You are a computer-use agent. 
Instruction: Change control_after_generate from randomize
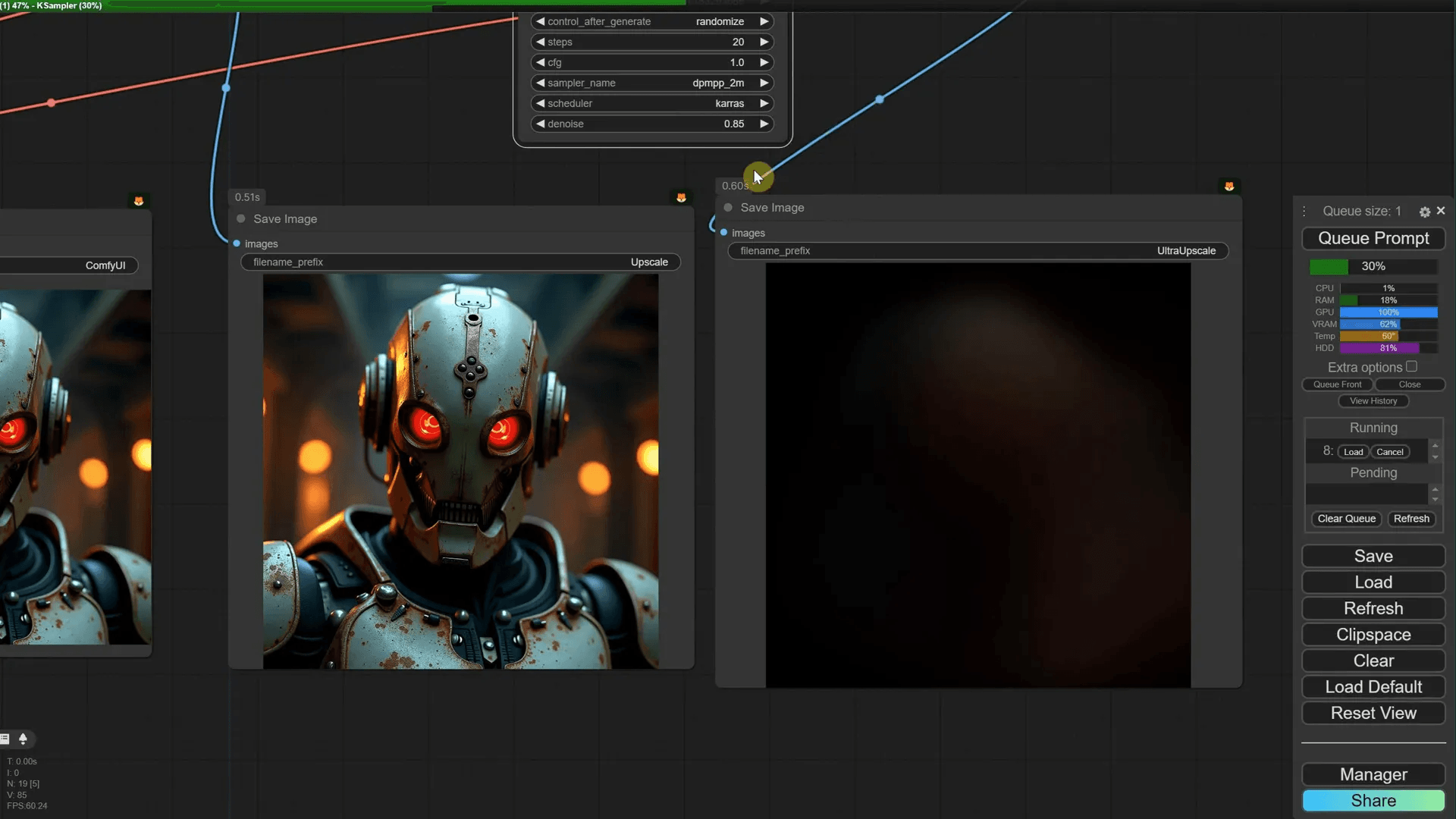click(x=652, y=21)
